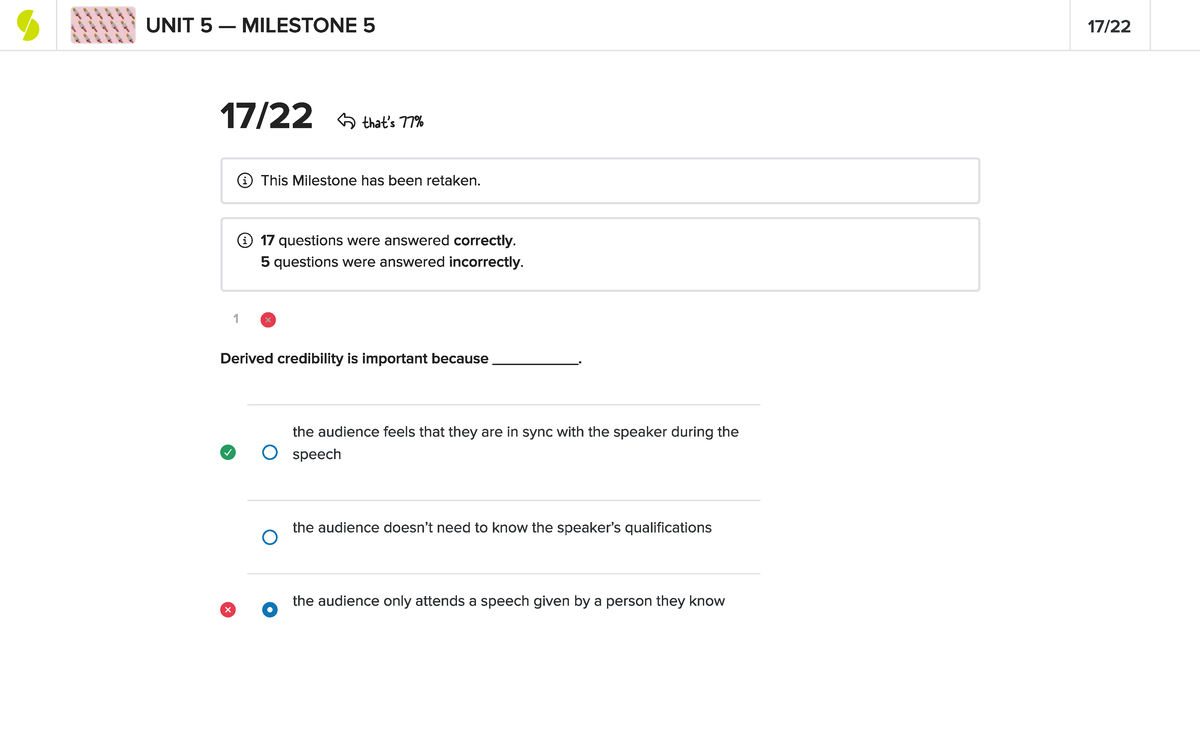The height and width of the screenshot is (729, 1200).
Task: Click the handwritten "that's 77%" note
Action: coord(393,123)
